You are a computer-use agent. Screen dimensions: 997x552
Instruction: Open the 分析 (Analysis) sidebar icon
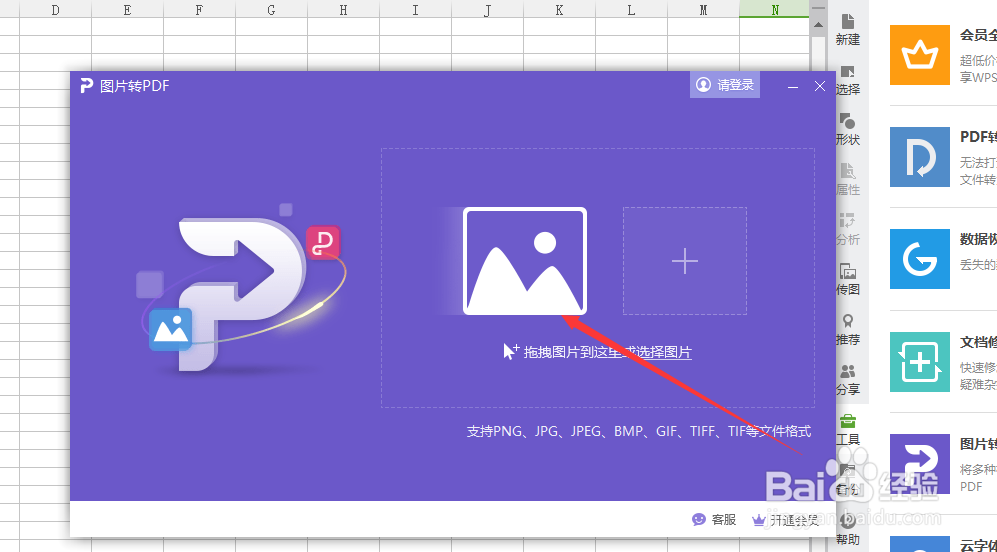[848, 230]
